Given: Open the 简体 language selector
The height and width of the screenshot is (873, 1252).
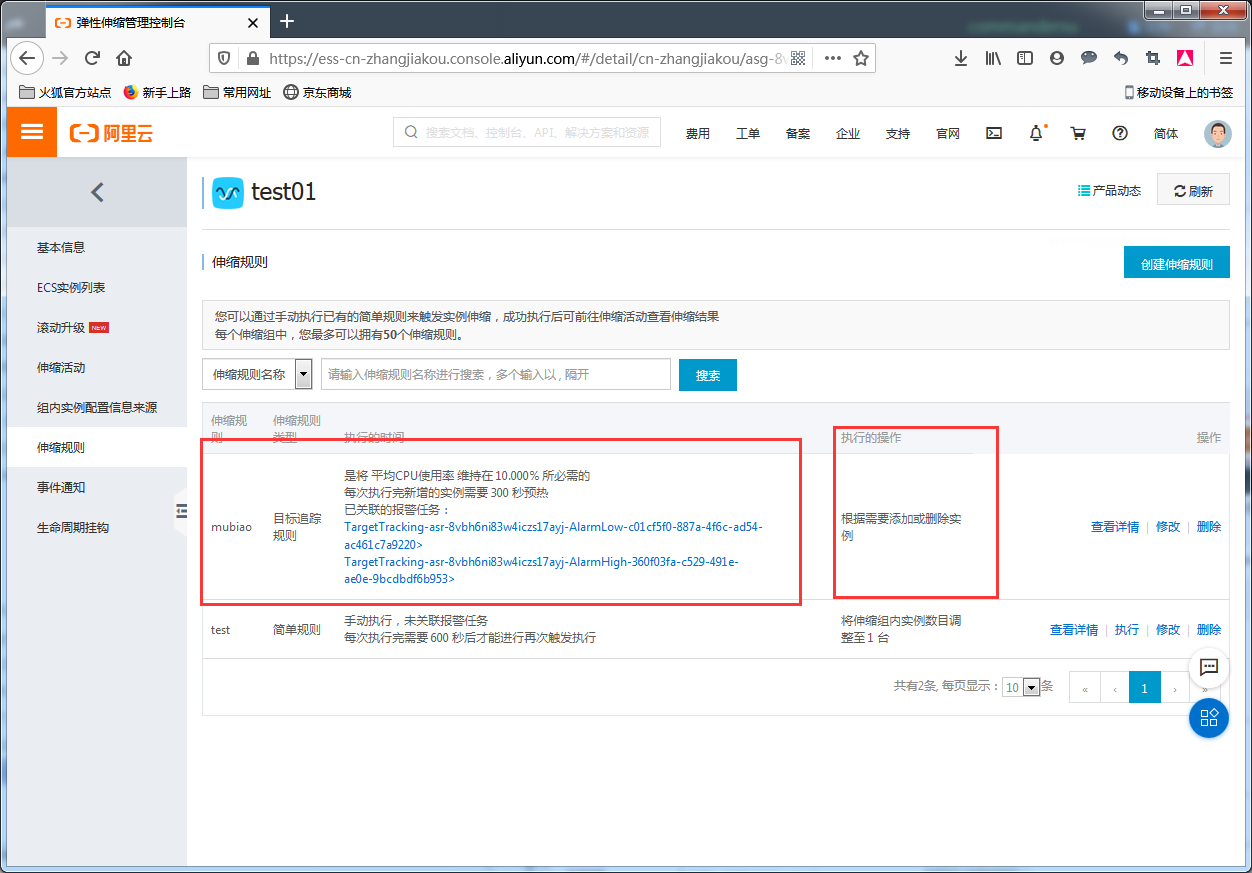Looking at the screenshot, I should 1166,133.
